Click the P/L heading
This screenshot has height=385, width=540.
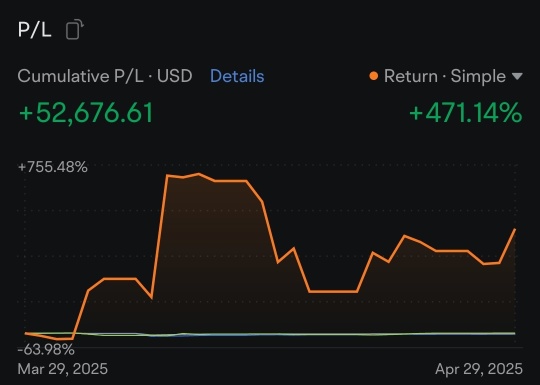[34, 30]
